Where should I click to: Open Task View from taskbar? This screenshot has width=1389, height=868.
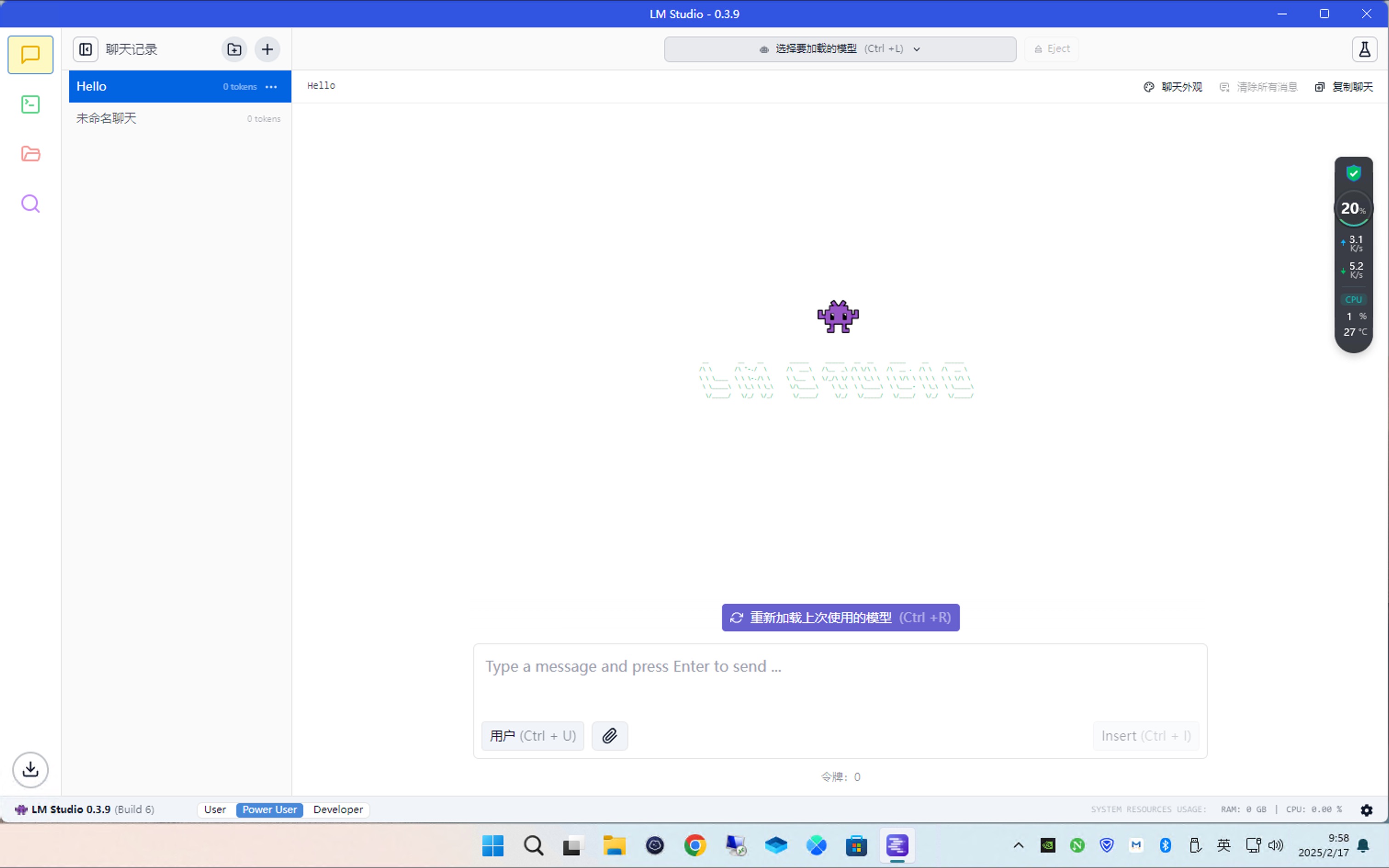click(x=573, y=845)
